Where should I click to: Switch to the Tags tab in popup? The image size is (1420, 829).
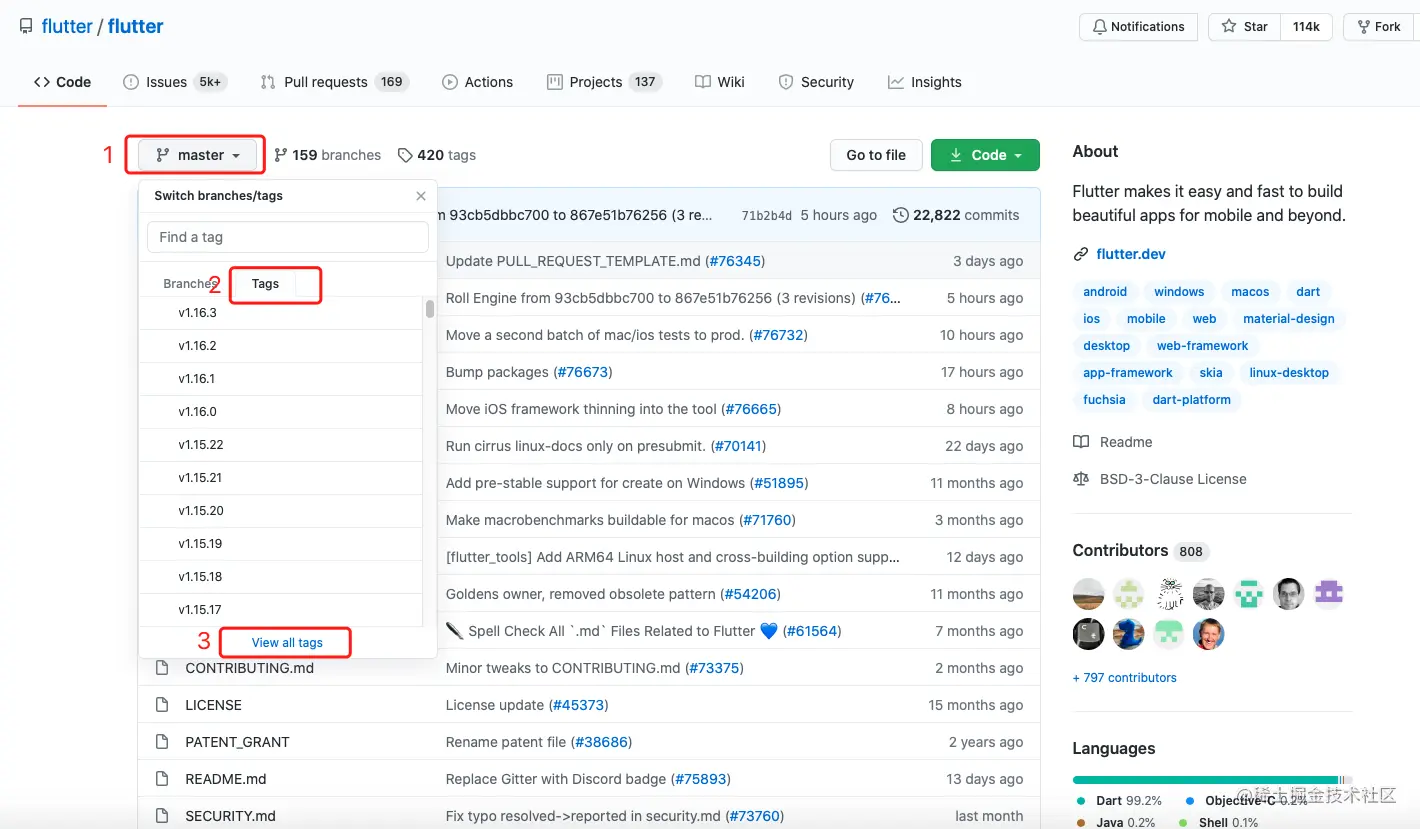click(x=265, y=284)
